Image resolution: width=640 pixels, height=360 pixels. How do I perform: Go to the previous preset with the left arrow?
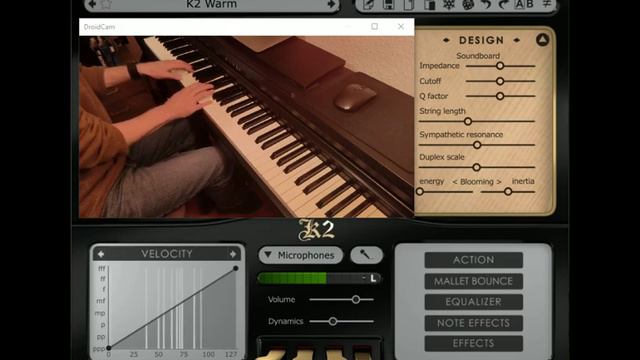click(92, 4)
